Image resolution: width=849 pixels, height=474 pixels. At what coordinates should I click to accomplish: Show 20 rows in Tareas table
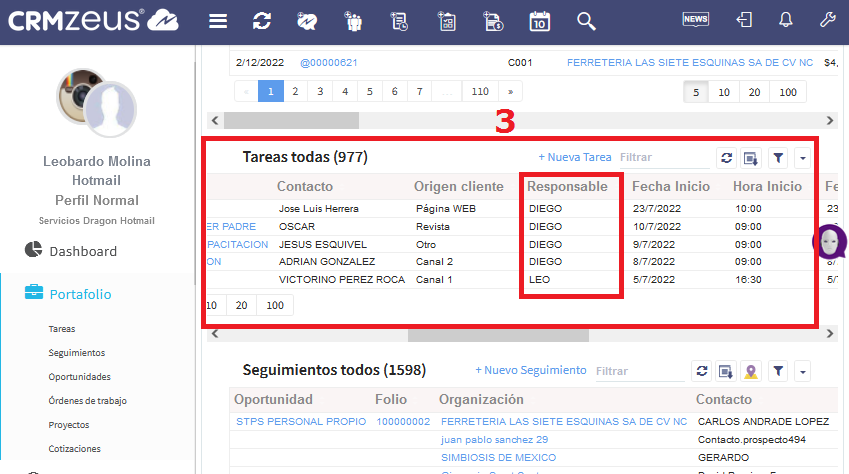pyautogui.click(x=241, y=306)
